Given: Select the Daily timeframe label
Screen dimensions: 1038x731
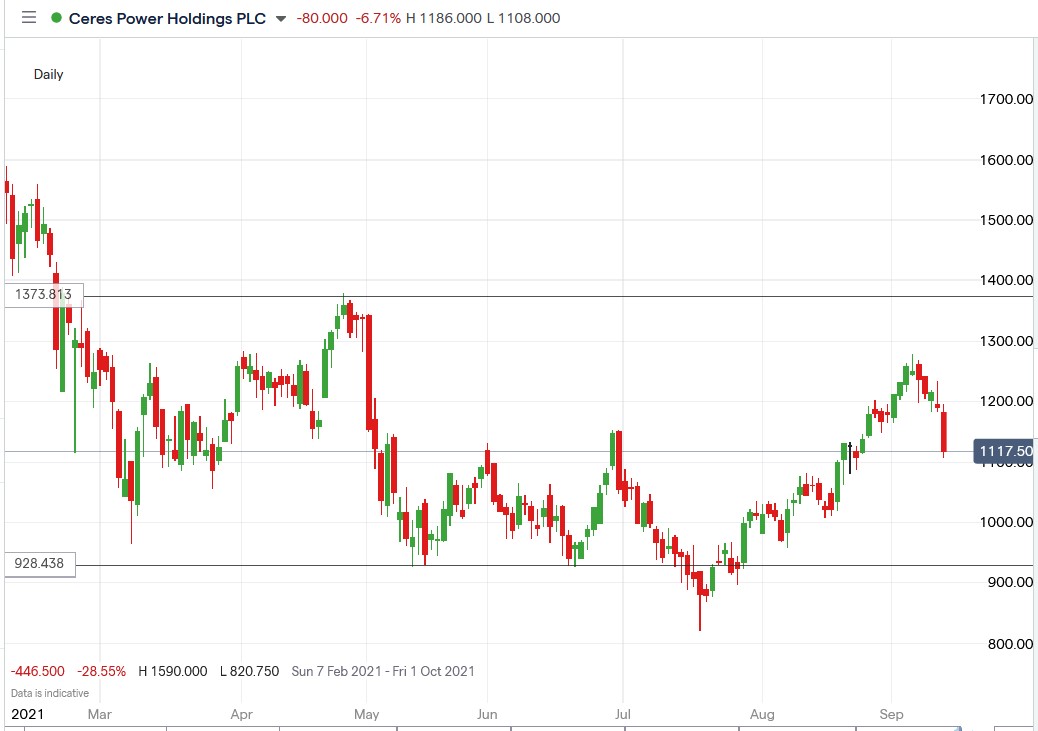Looking at the screenshot, I should [x=50, y=74].
